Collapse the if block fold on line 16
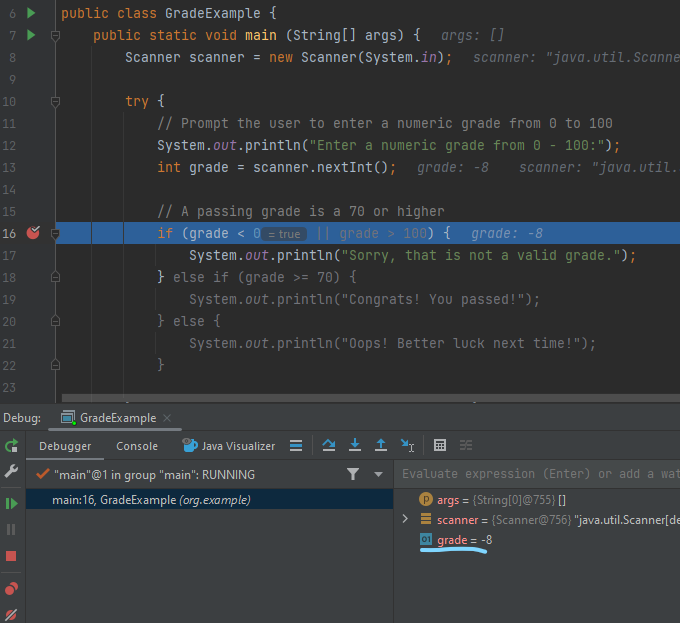Screen dimensions: 680x623 55,234
